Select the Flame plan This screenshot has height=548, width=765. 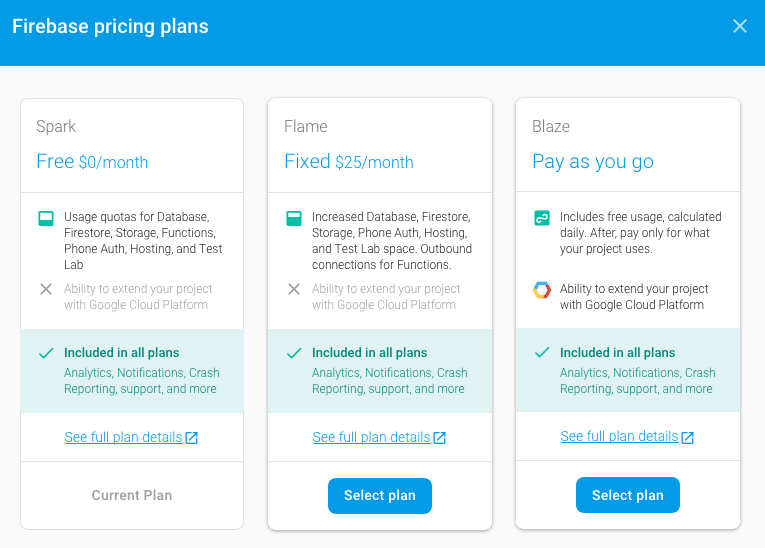[x=380, y=496]
